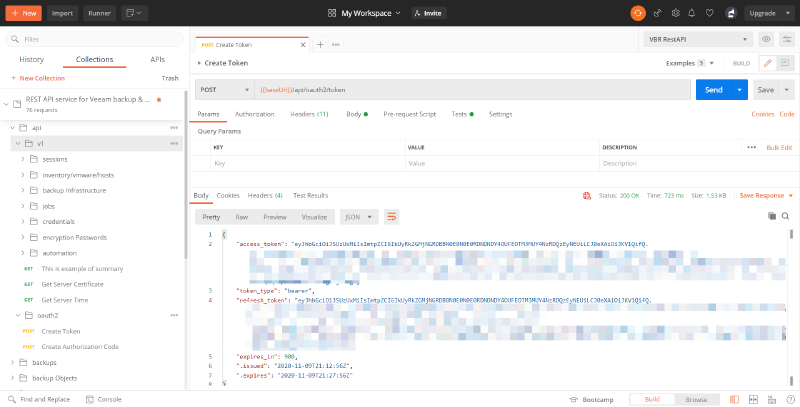Switch to the History sidebar tab
The width and height of the screenshot is (800, 407).
(31, 59)
